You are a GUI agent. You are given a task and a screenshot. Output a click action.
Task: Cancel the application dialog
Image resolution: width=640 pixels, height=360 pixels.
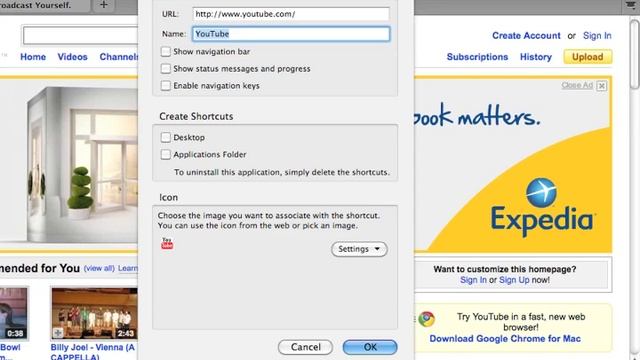[x=305, y=347]
